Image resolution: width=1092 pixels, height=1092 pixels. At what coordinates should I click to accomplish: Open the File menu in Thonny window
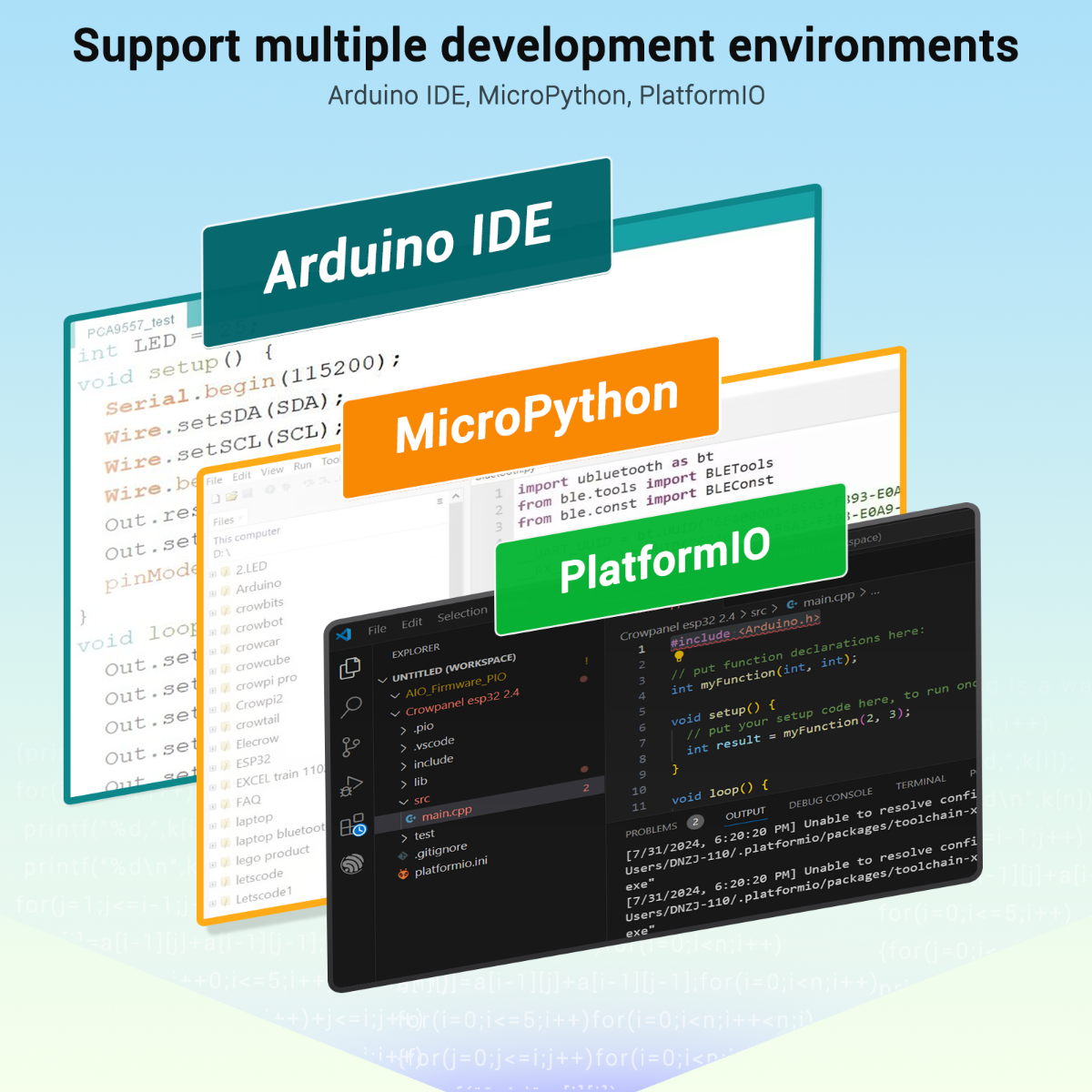pyautogui.click(x=214, y=480)
